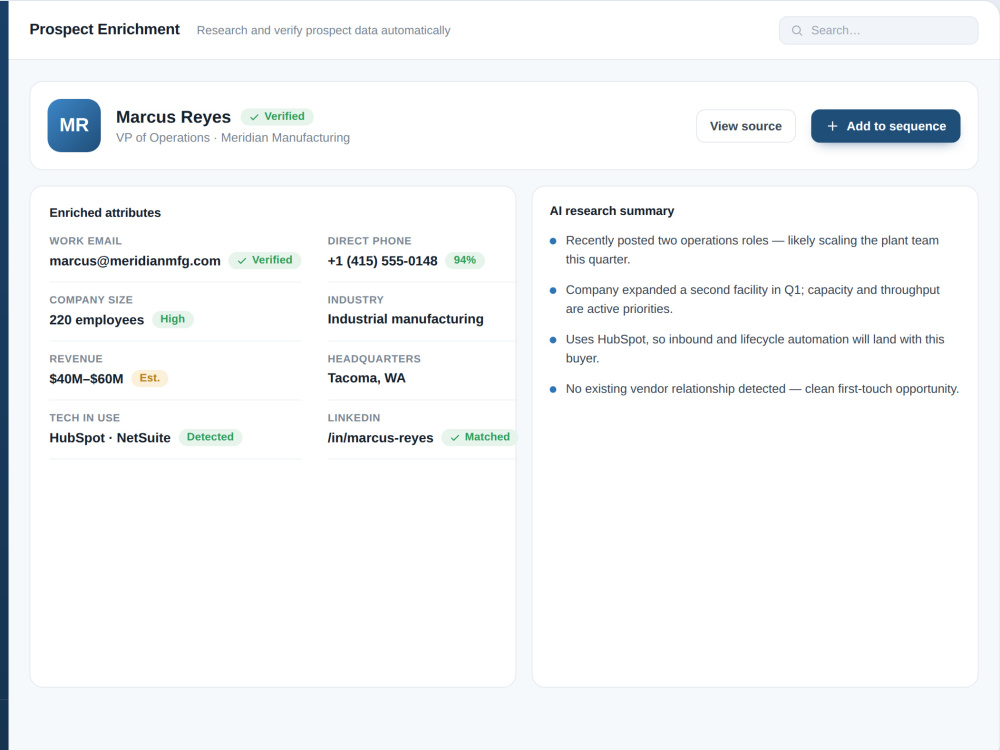
Task: Select the Marcus Reyes name heading
Action: click(x=173, y=117)
